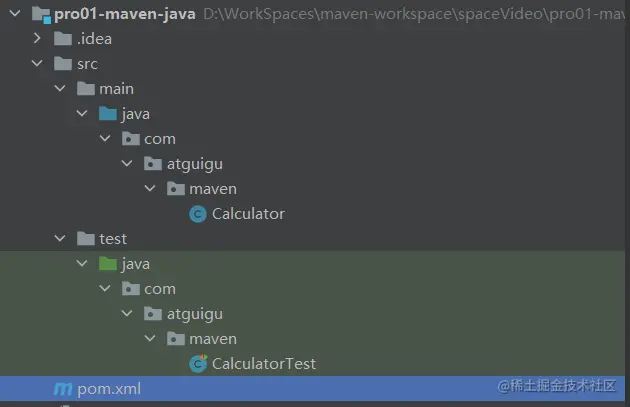The height and width of the screenshot is (407, 630).
Task: Collapse the src folder chevron
Action: coord(37,64)
